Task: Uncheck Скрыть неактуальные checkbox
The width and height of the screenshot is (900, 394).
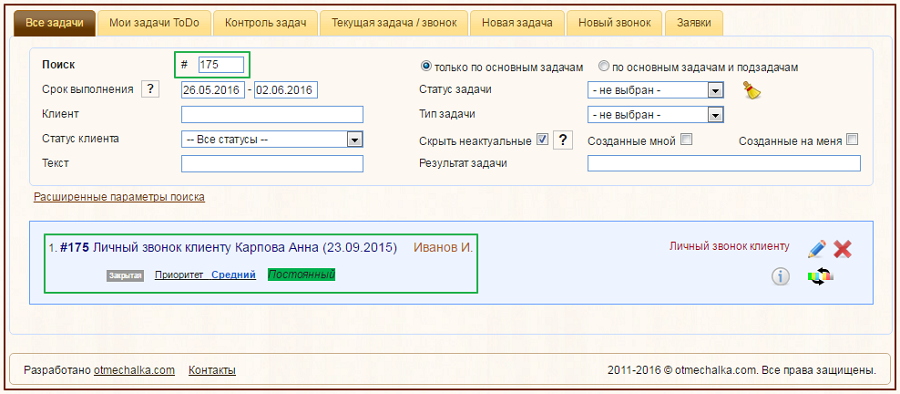Action: coord(541,139)
